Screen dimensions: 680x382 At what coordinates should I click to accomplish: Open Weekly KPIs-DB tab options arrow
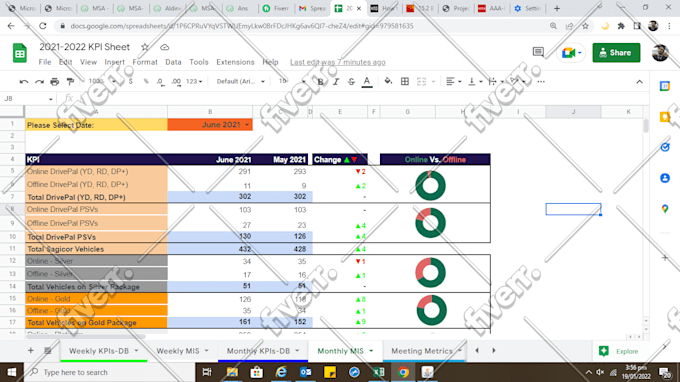(136, 351)
